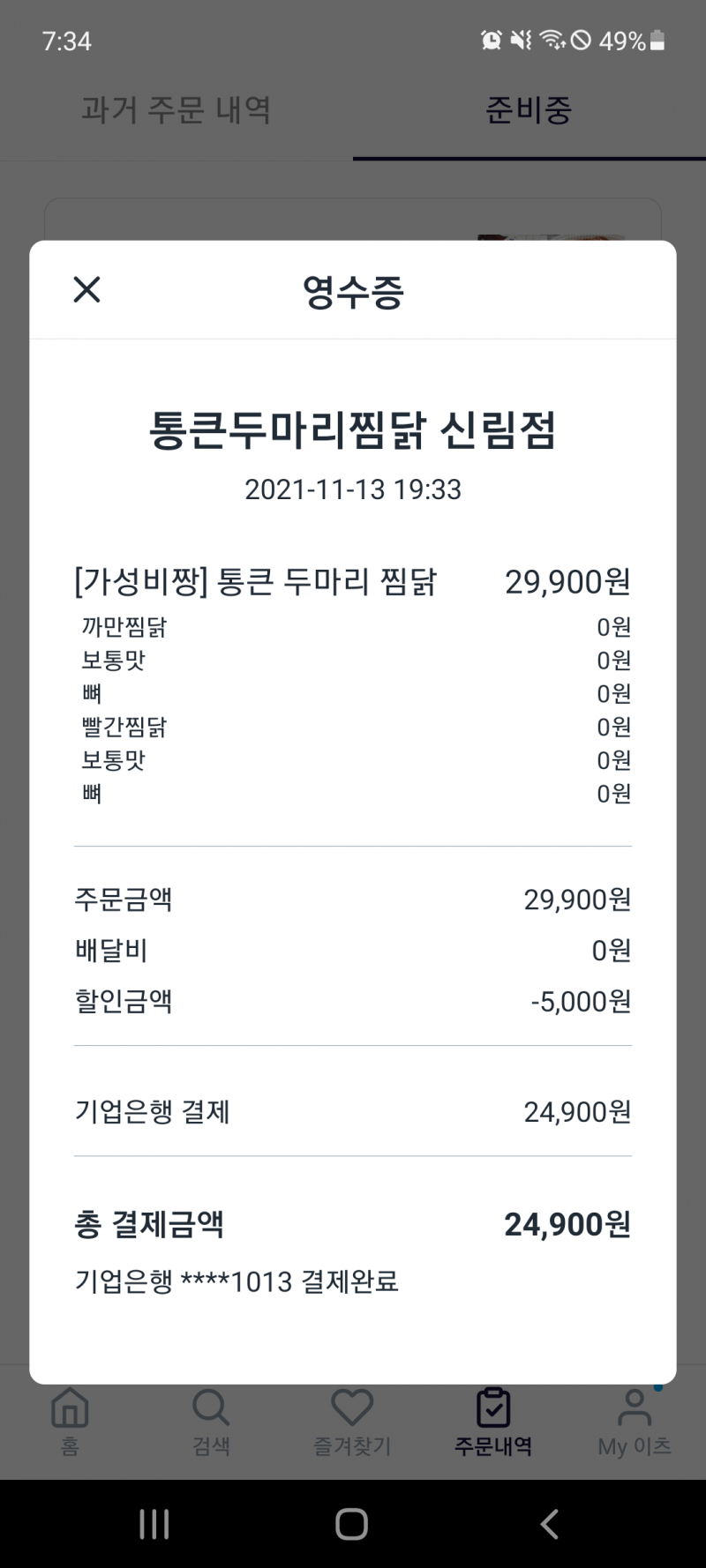The width and height of the screenshot is (706, 1568).
Task: Open the My 이츠 profile icon
Action: click(x=634, y=1408)
